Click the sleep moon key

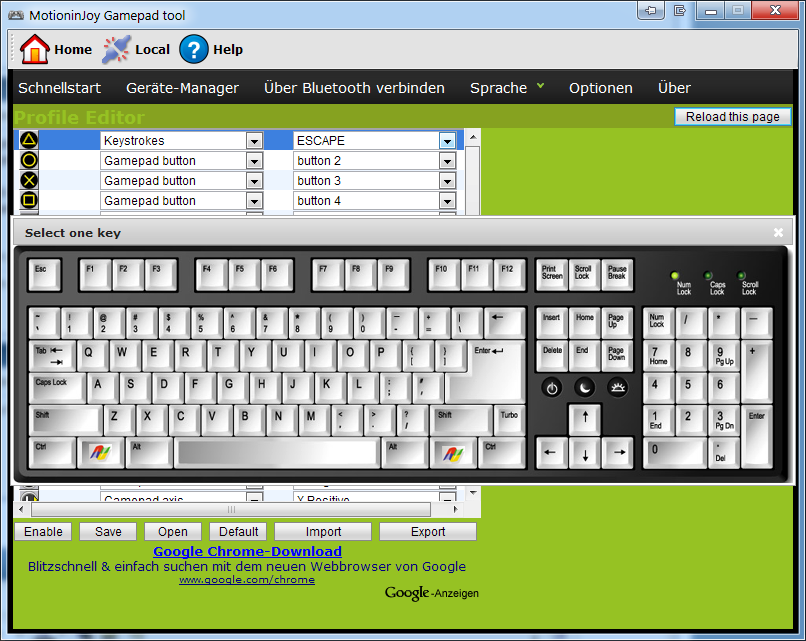pos(585,388)
